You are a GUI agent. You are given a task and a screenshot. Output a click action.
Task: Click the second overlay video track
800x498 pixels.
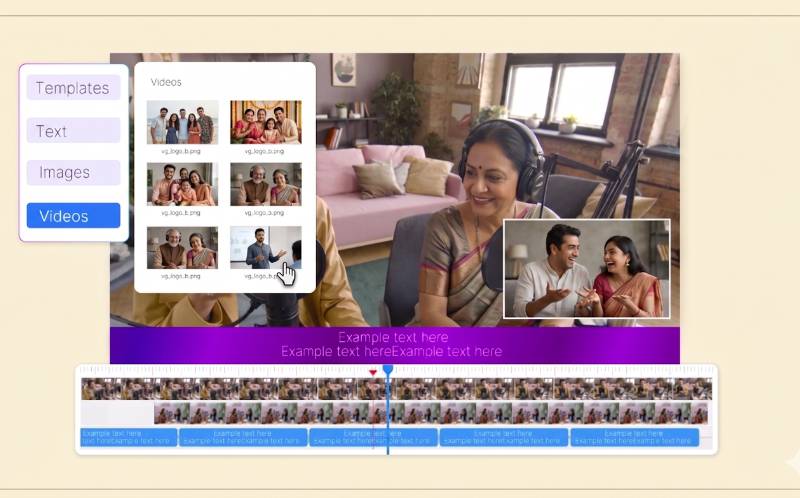click(x=431, y=413)
